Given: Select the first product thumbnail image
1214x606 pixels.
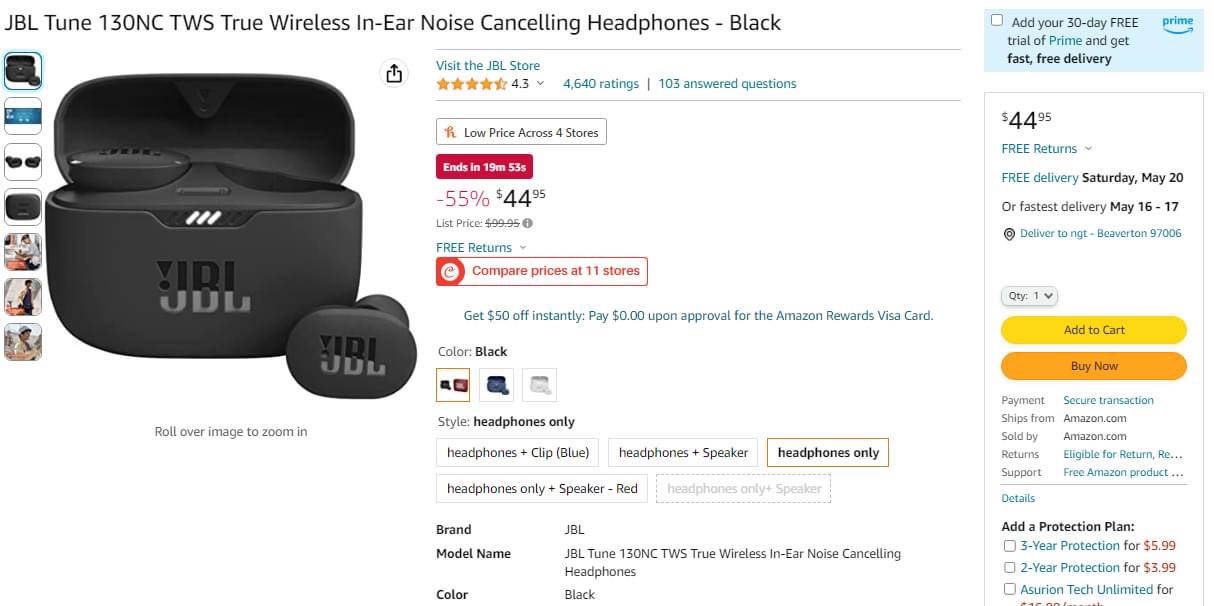Looking at the screenshot, I should (x=23, y=71).
